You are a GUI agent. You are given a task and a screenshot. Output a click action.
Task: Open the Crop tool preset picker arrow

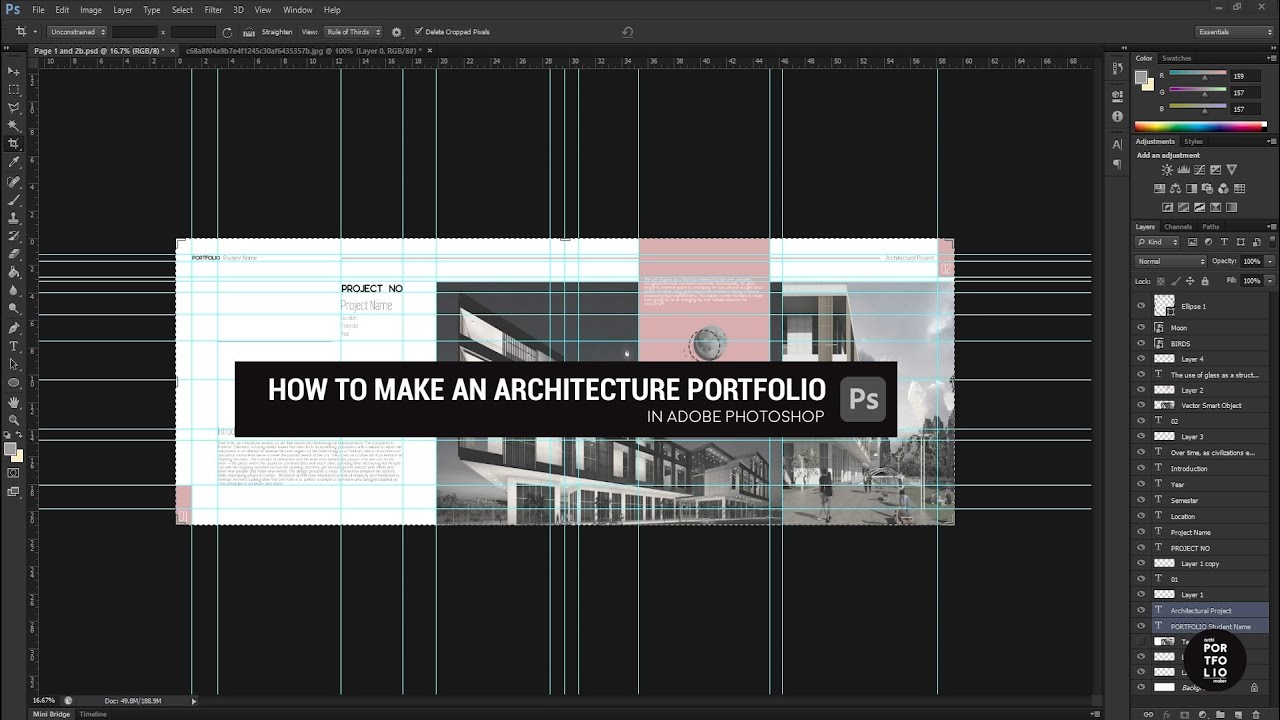coord(33,32)
